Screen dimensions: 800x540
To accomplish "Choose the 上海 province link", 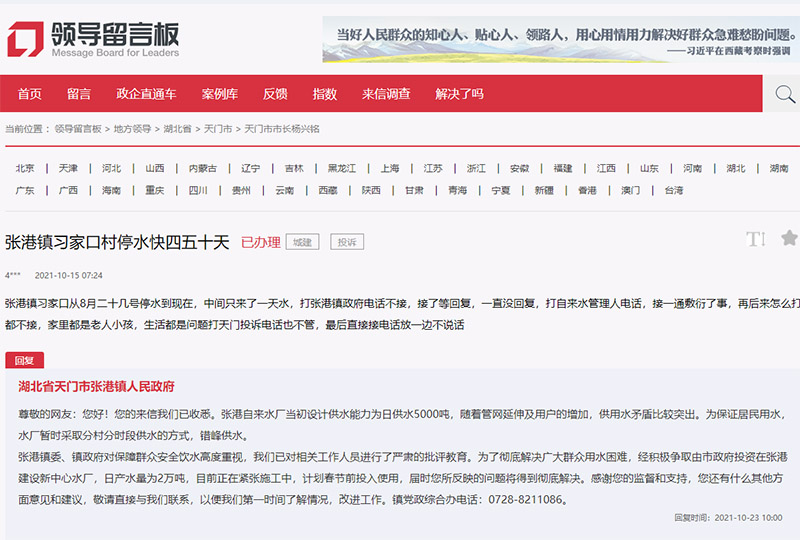I will (390, 168).
